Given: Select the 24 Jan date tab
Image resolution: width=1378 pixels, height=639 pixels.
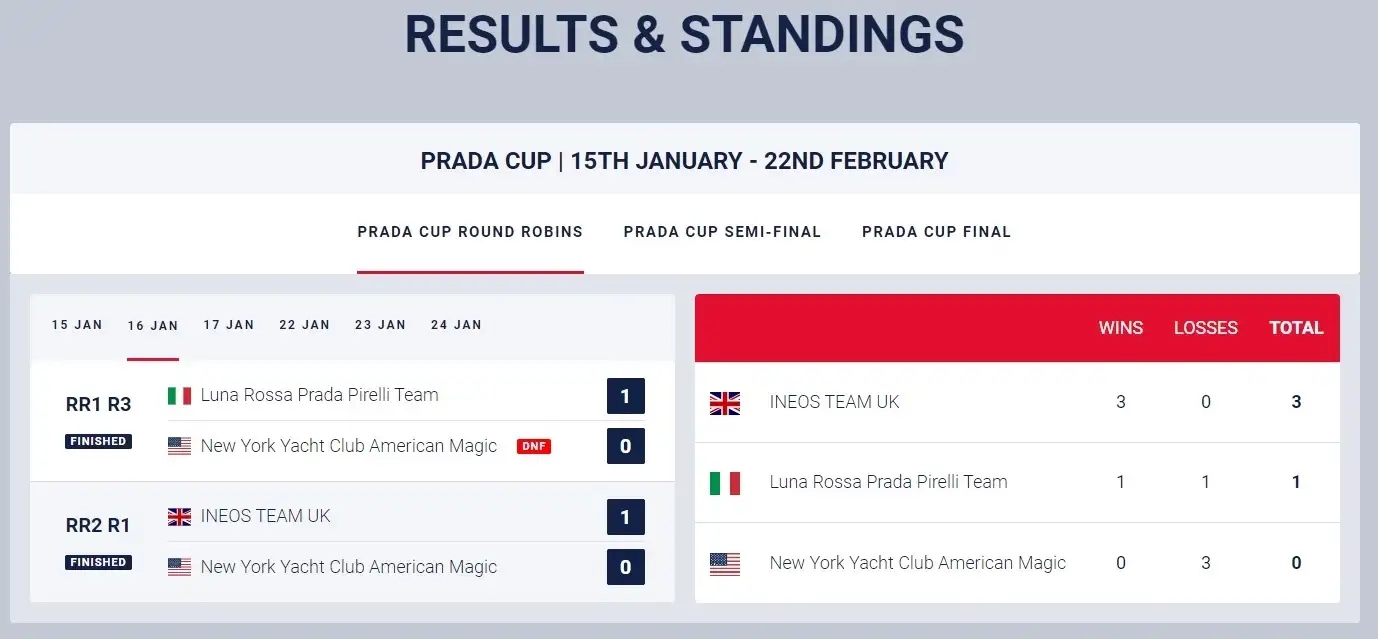Looking at the screenshot, I should (456, 325).
